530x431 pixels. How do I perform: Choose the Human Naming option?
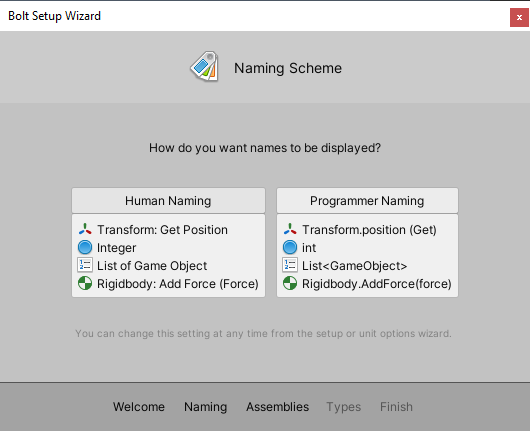tap(168, 200)
